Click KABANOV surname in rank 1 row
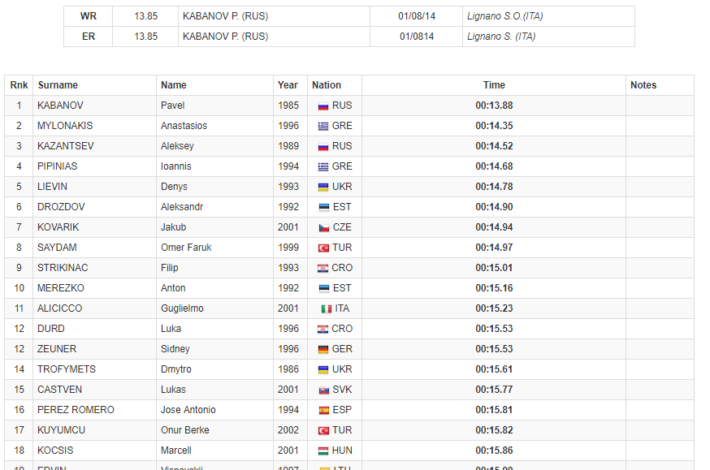 click(x=60, y=106)
